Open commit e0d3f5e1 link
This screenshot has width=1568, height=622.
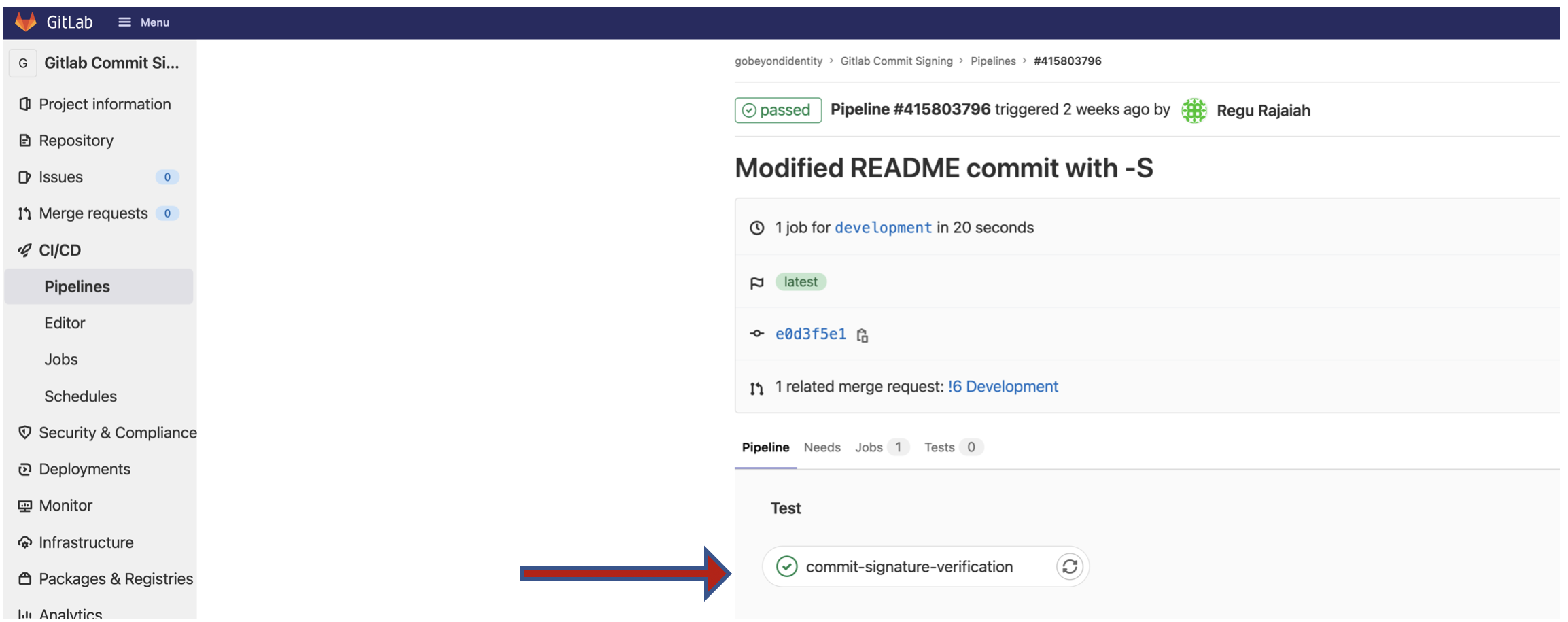coord(810,334)
